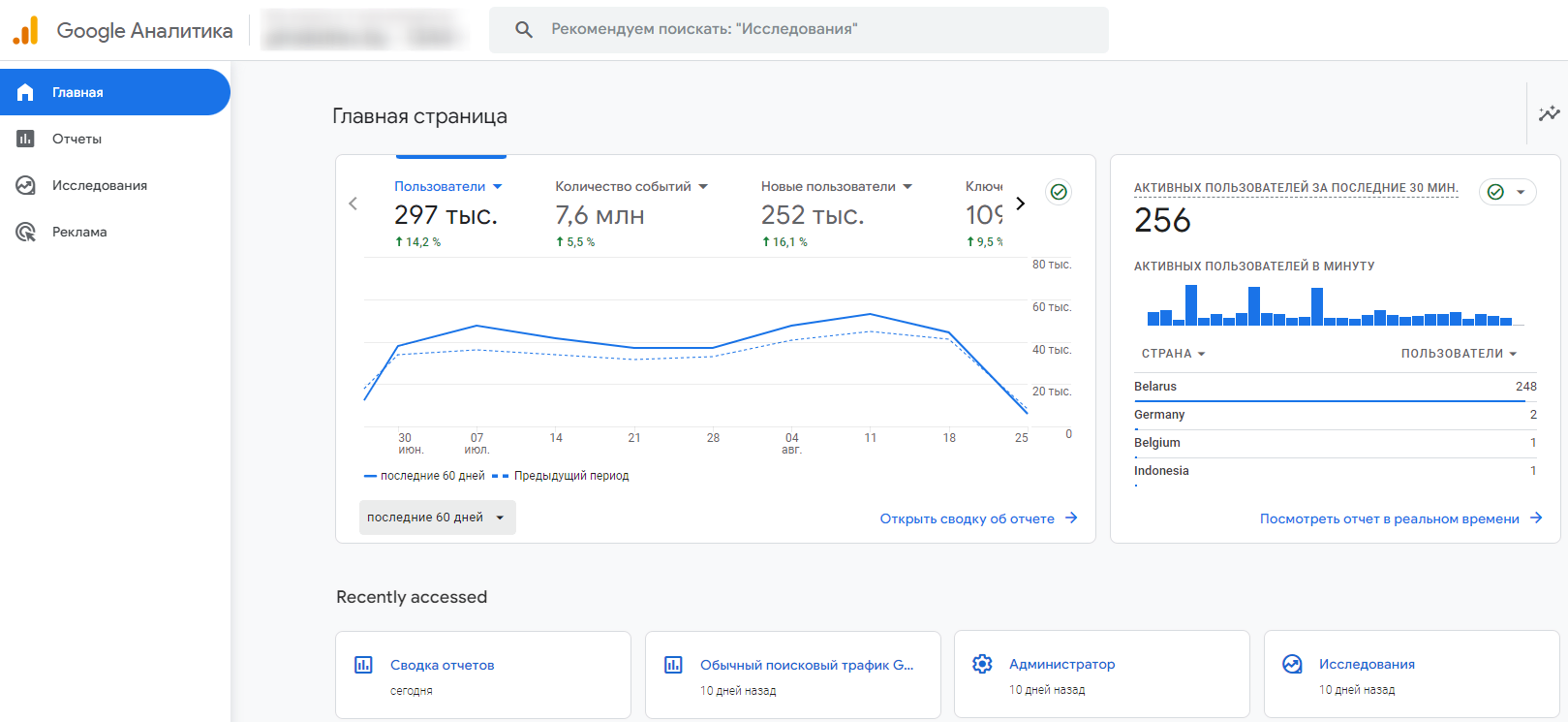The height and width of the screenshot is (722, 1568).
Task: Click the 7,6 млн events value
Action: 600,214
